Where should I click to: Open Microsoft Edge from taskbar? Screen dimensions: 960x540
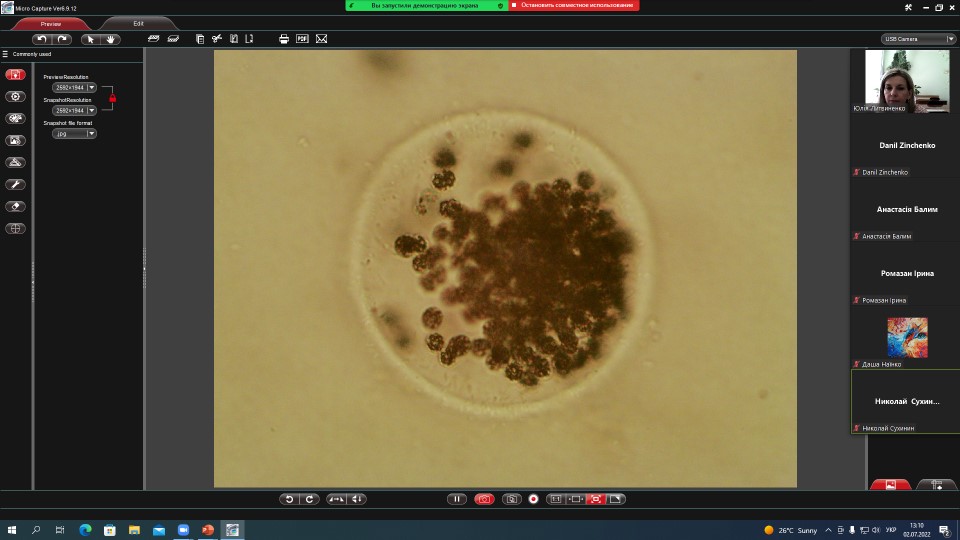coord(85,530)
